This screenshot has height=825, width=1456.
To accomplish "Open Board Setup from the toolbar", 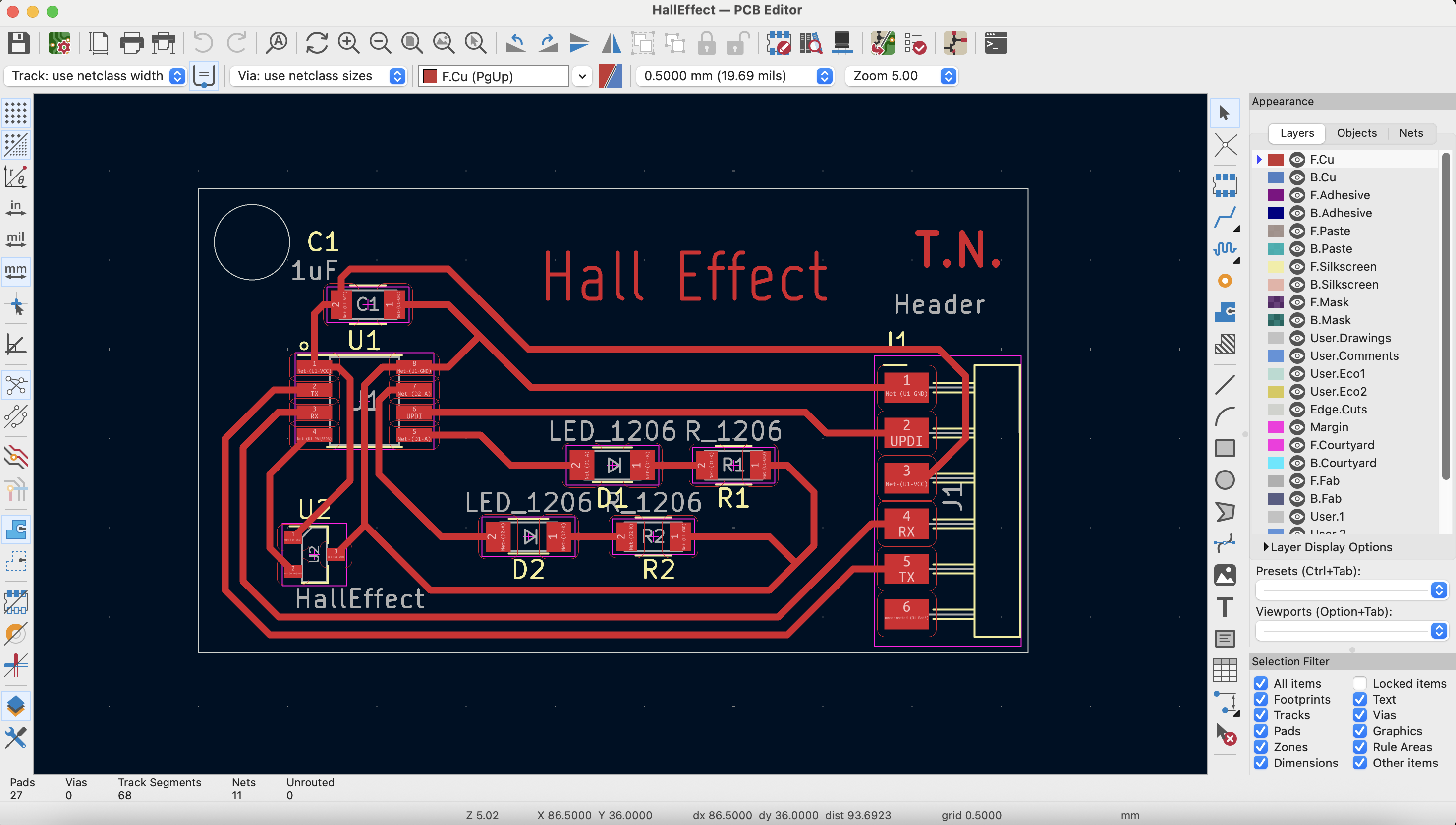I will click(59, 43).
